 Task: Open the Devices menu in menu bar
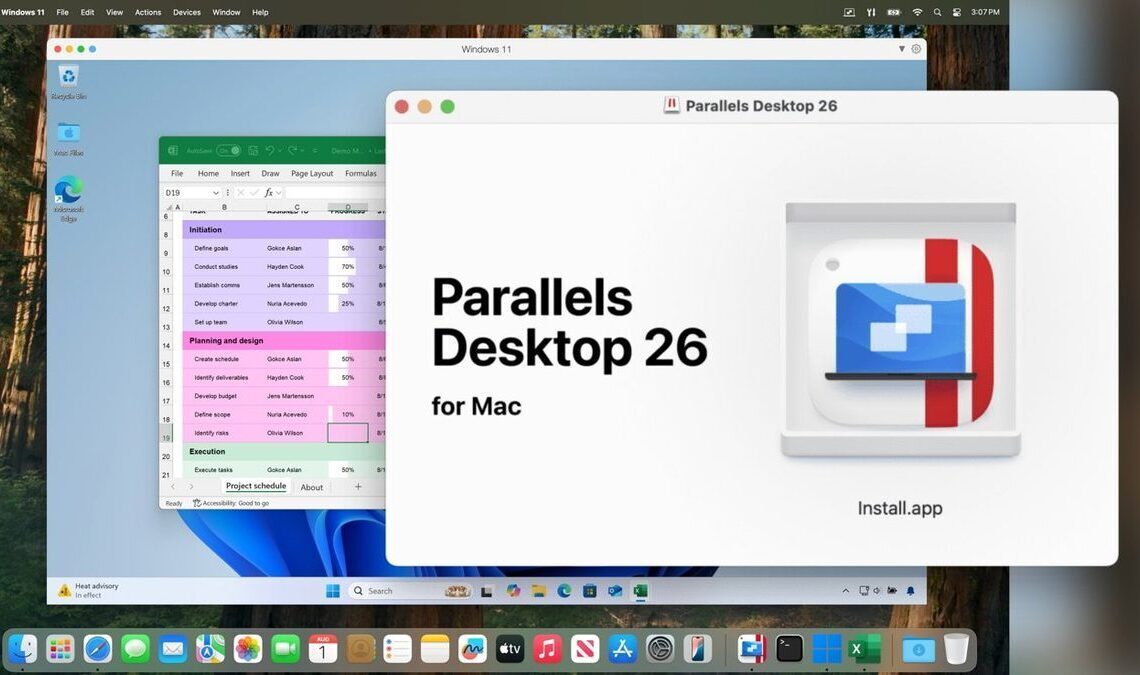pyautogui.click(x=187, y=12)
